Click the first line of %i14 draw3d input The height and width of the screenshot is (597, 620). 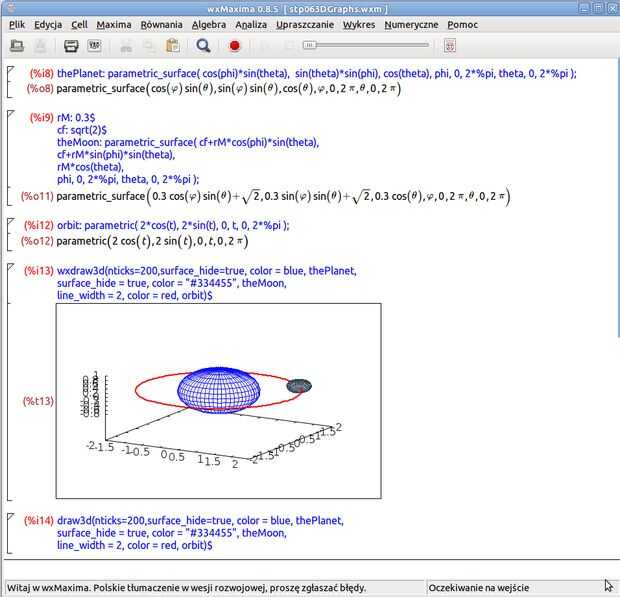click(x=200, y=521)
